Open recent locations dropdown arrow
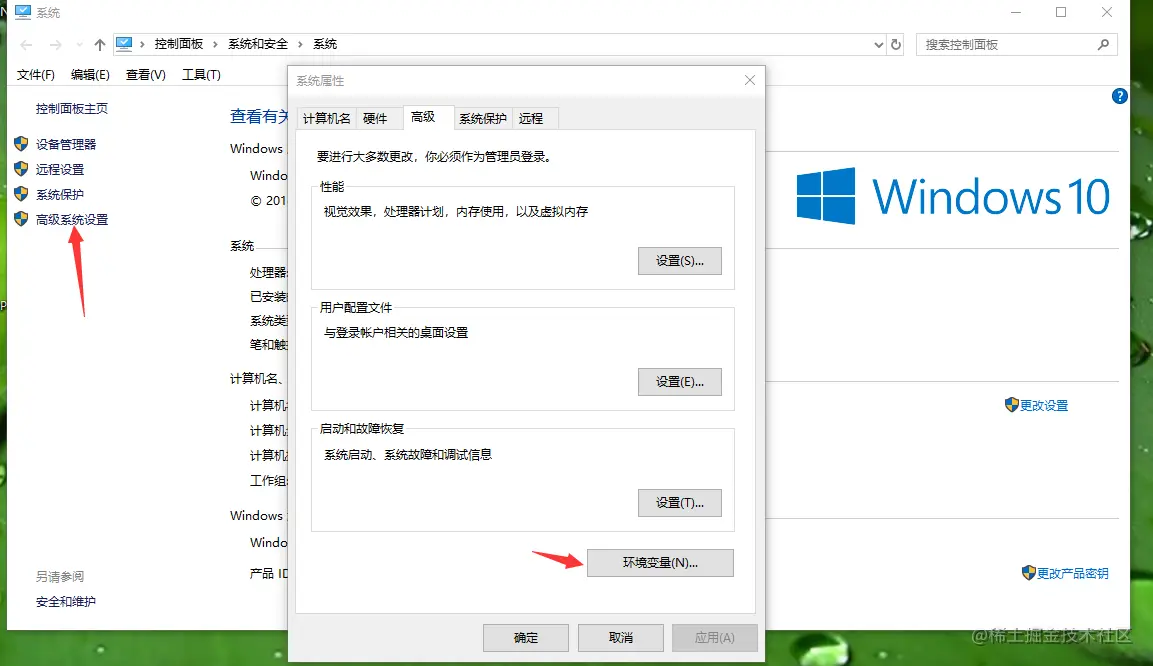1153x666 pixels. [x=79, y=45]
